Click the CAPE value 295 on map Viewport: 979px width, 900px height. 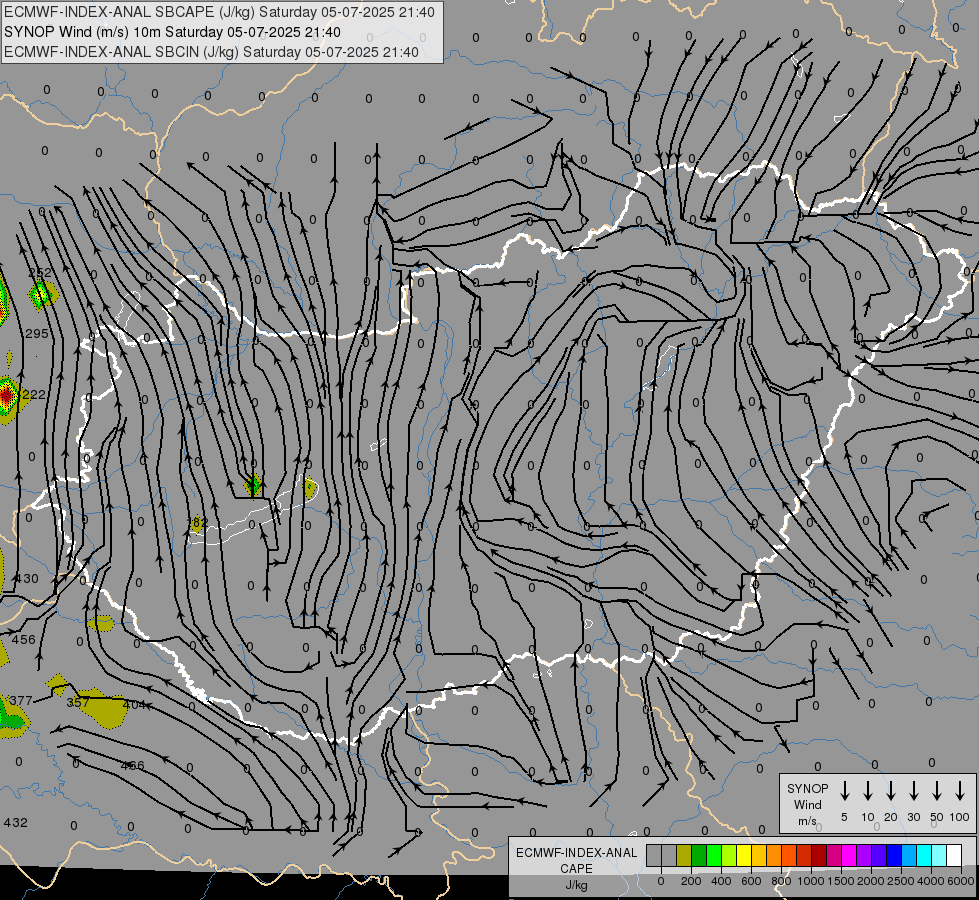click(x=37, y=334)
